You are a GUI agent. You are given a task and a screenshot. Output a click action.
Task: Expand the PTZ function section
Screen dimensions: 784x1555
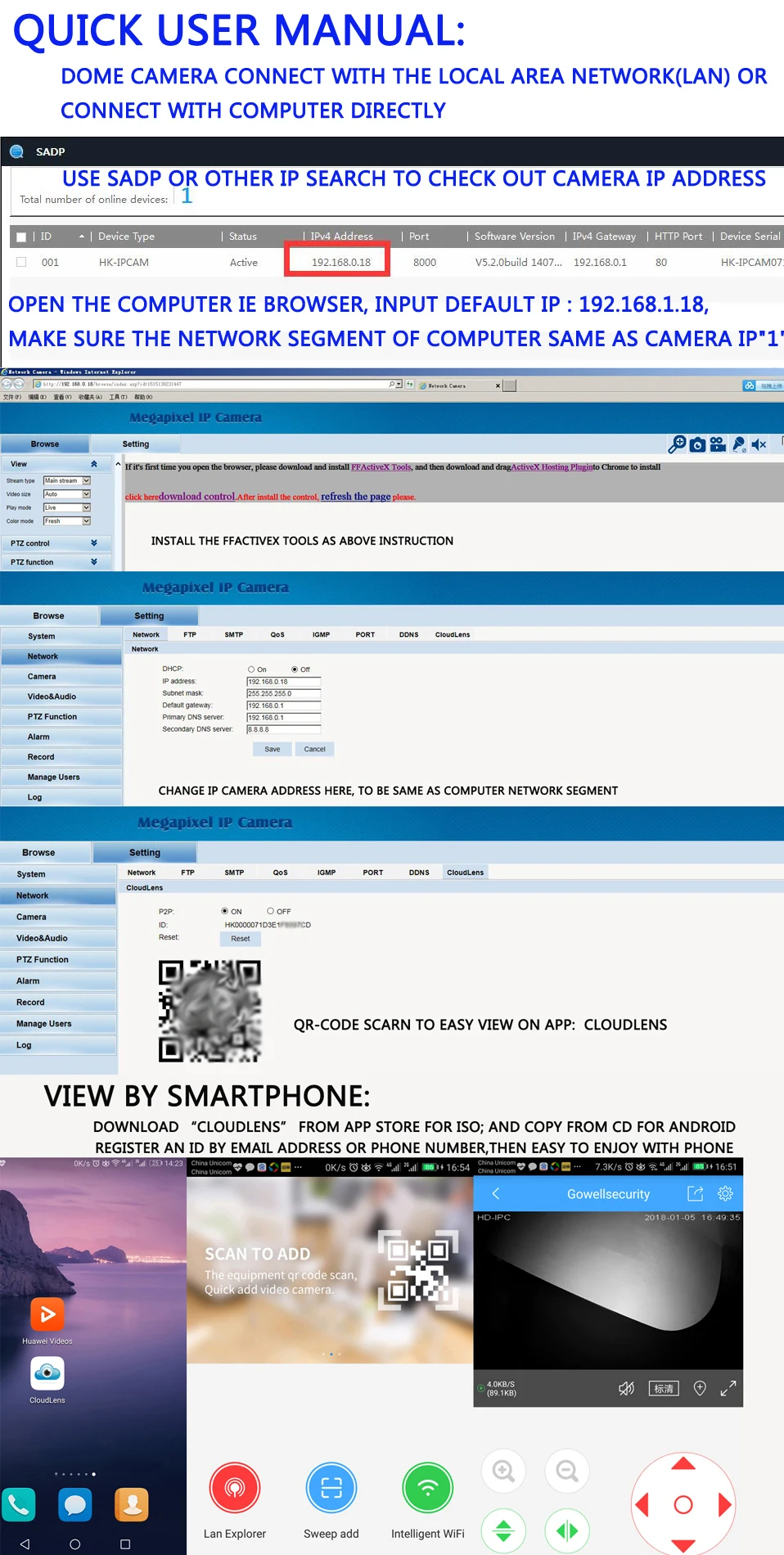56,562
